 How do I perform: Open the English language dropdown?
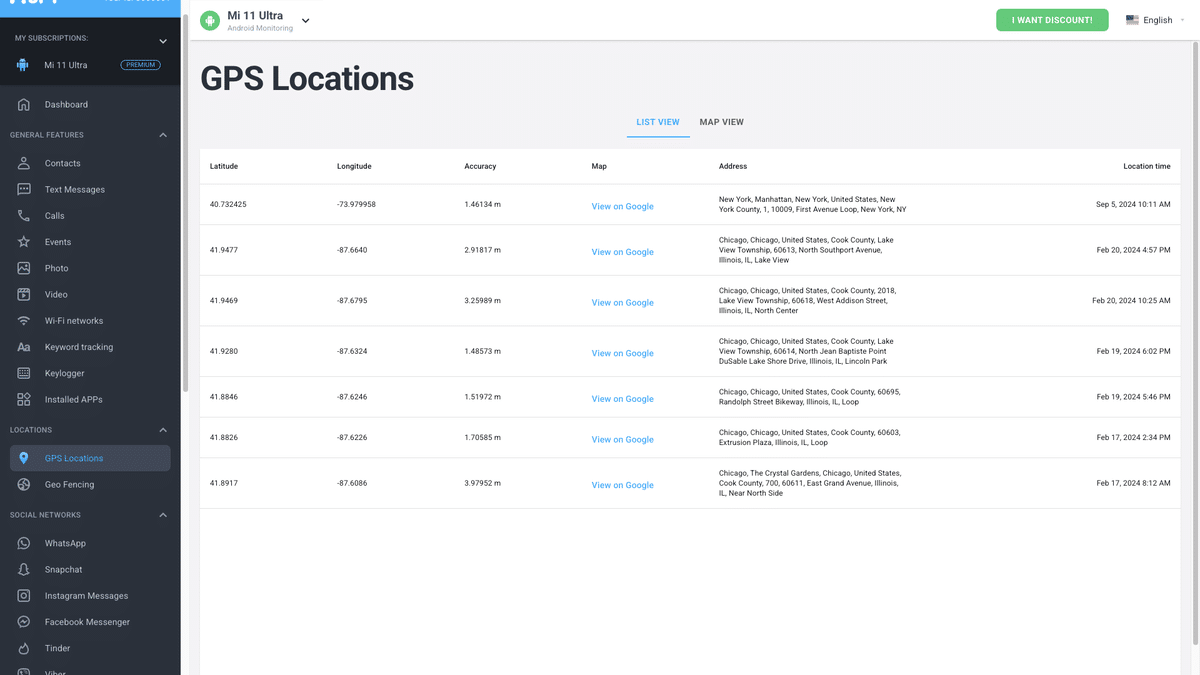point(1155,19)
